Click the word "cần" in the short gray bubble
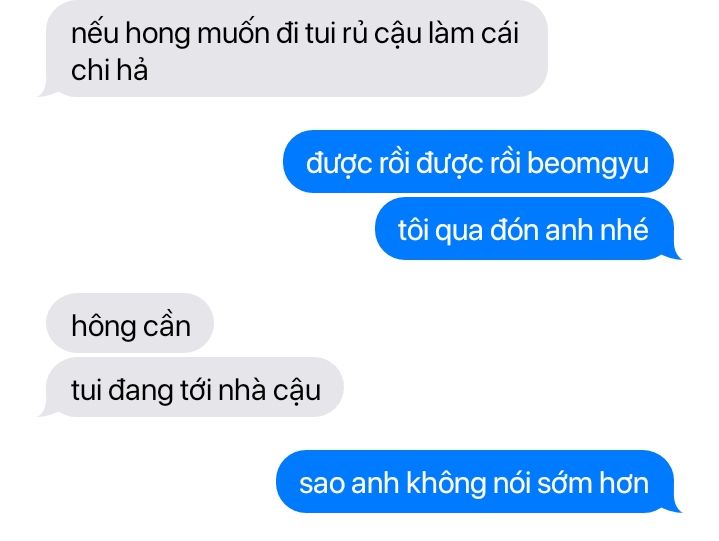 (167, 326)
